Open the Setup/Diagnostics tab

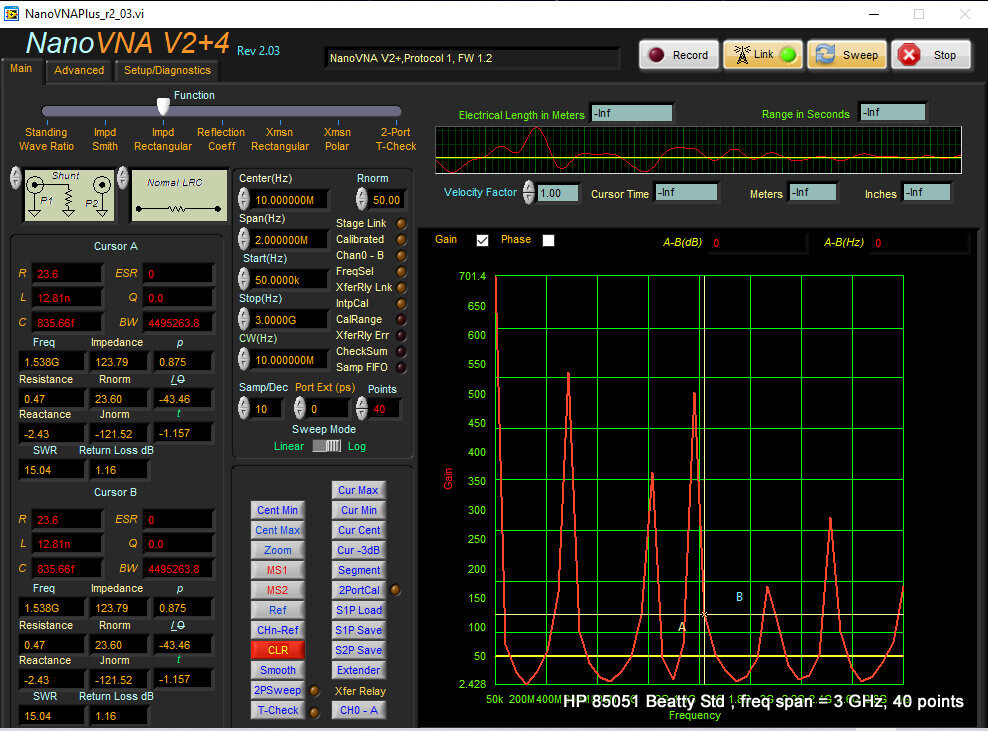(167, 70)
